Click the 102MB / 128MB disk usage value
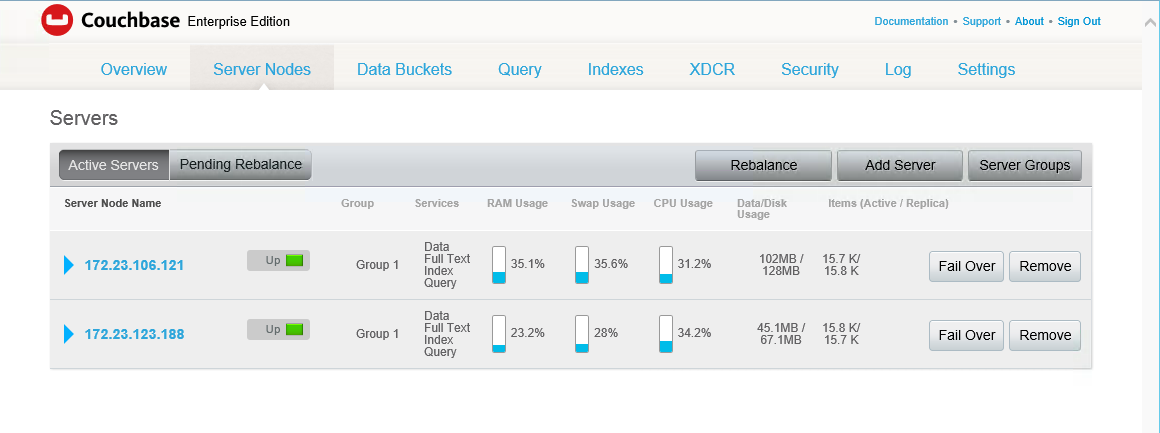Screen dimensions: 1160x433 (781, 265)
